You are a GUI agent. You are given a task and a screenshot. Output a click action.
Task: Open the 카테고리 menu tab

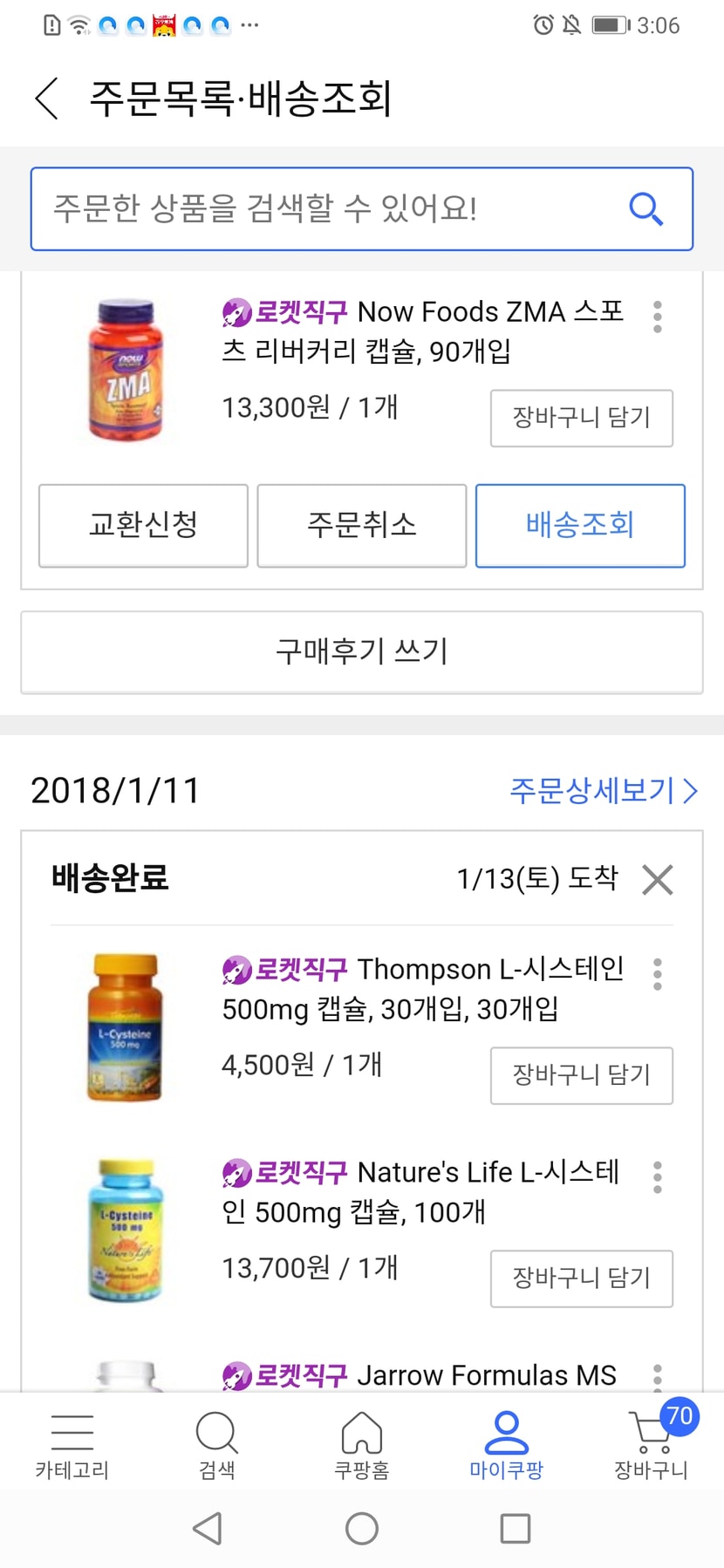pos(72,1445)
